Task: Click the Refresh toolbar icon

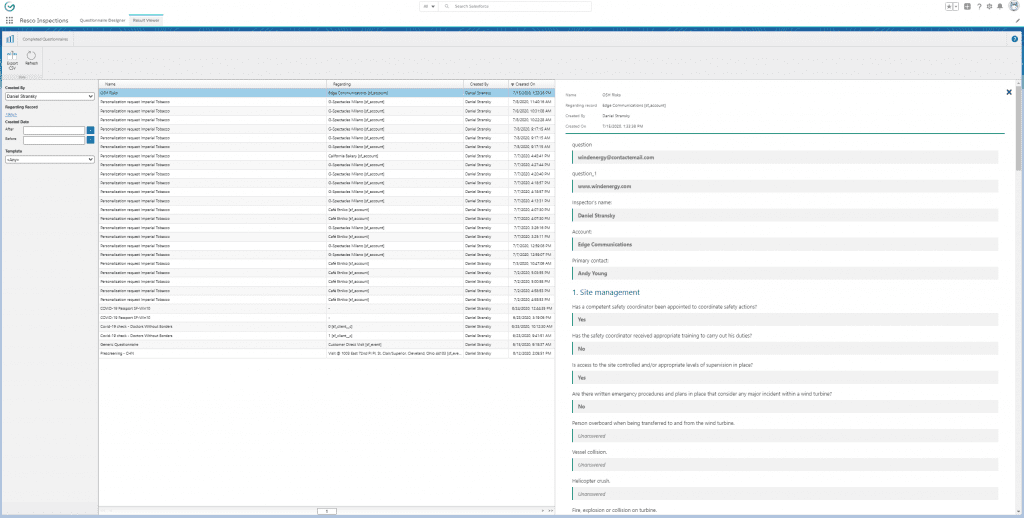Action: 31,59
